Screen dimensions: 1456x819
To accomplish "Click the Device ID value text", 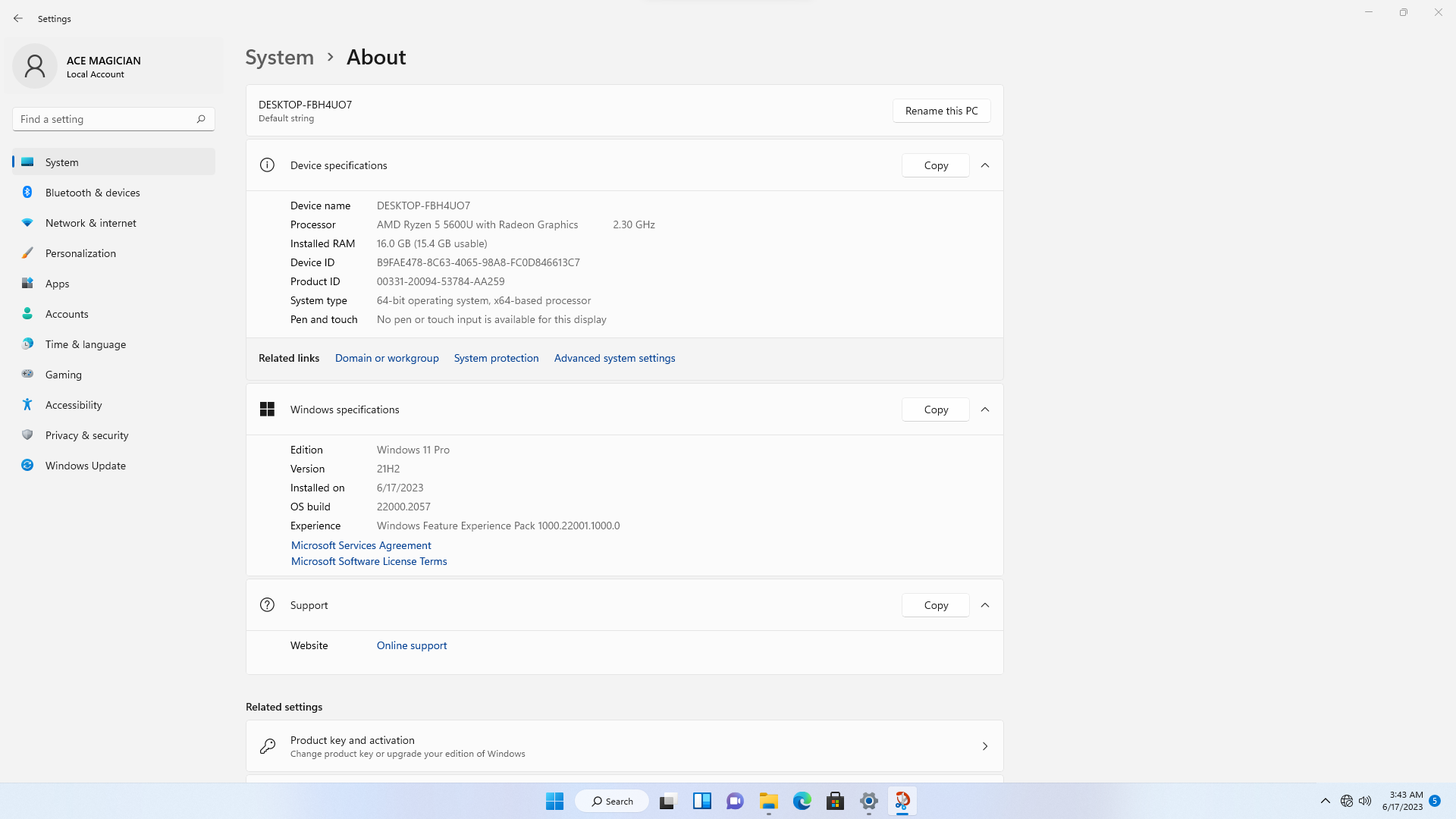I will [x=478, y=262].
